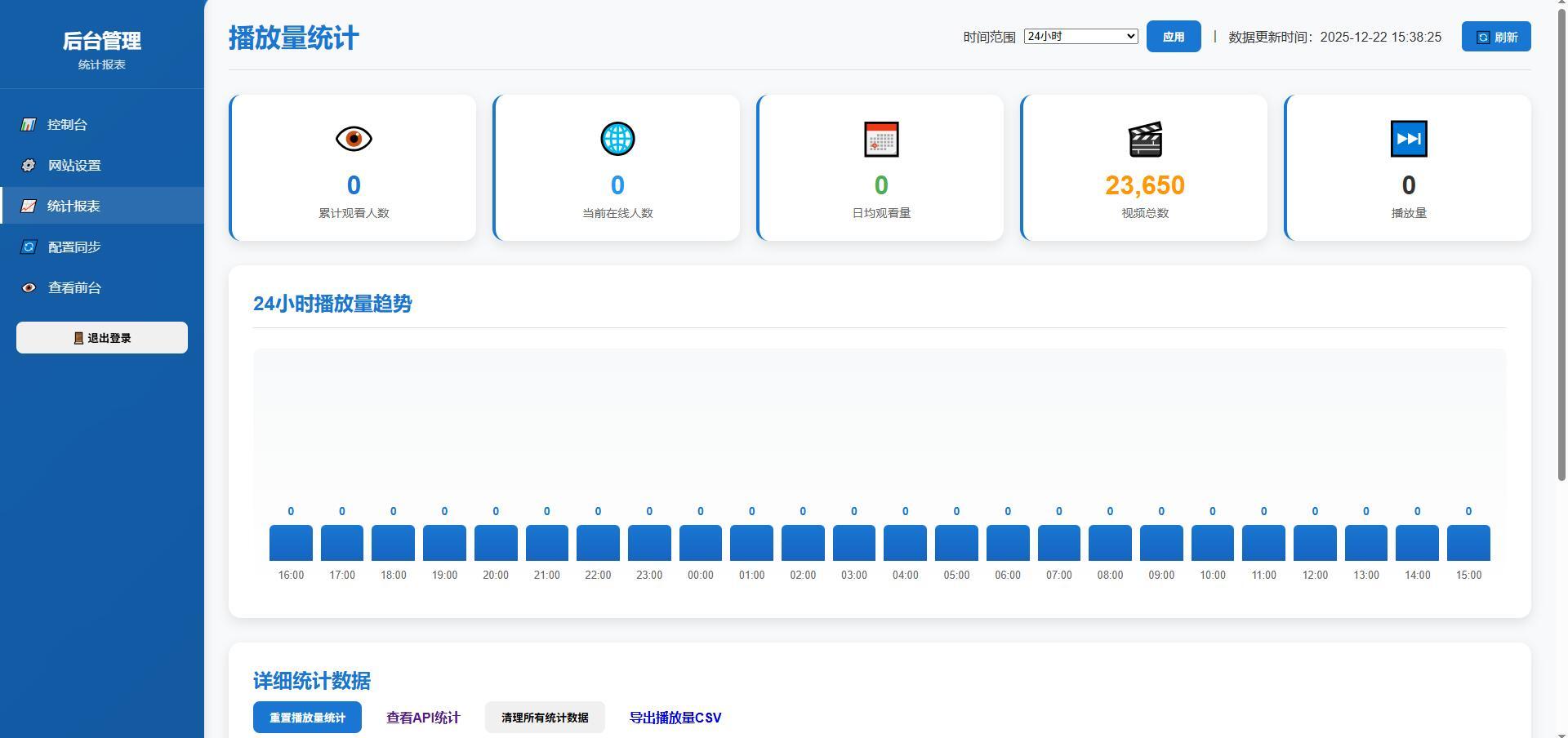Click the fast-forward icon for 播放量
Image resolution: width=1568 pixels, height=738 pixels.
[x=1409, y=139]
